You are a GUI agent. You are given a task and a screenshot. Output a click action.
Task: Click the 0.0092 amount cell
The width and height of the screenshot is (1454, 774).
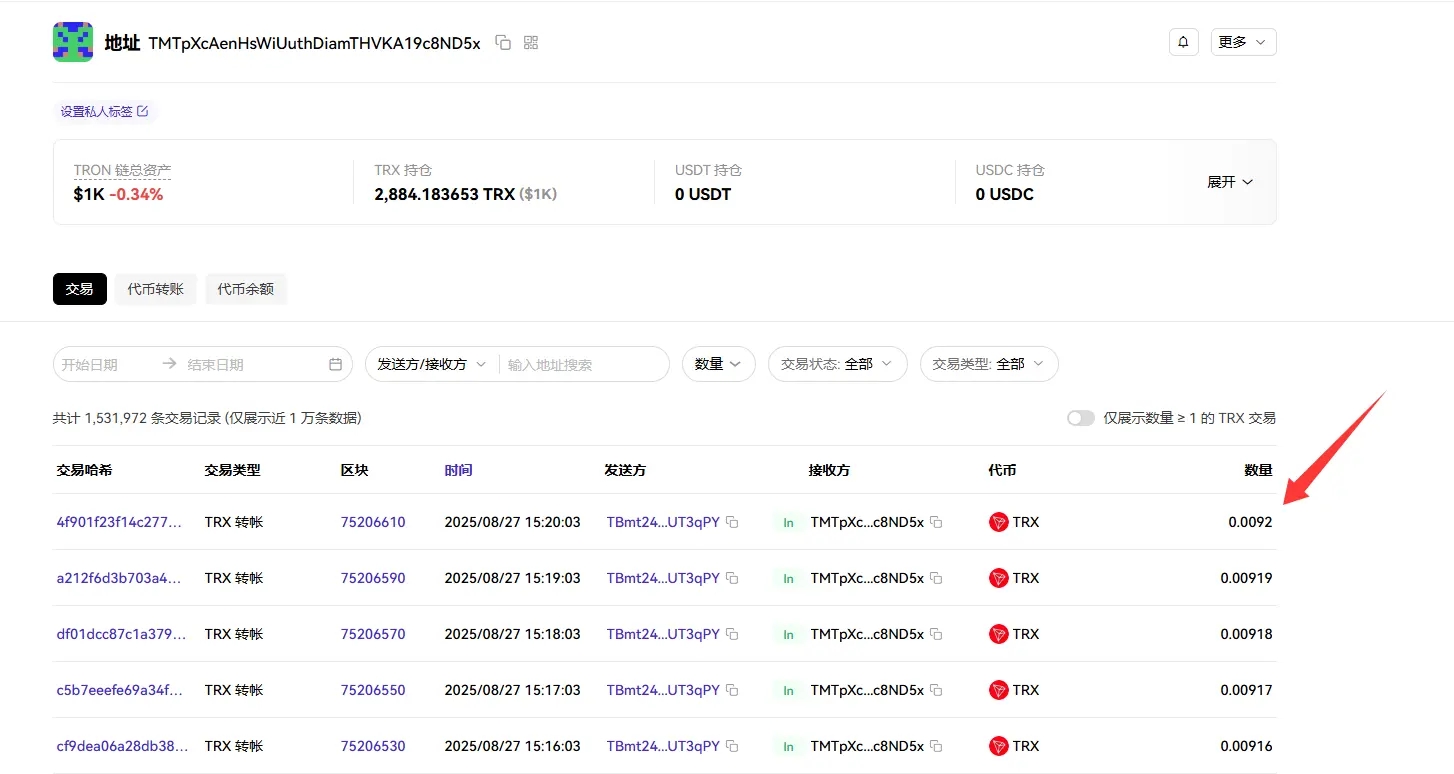click(1251, 522)
